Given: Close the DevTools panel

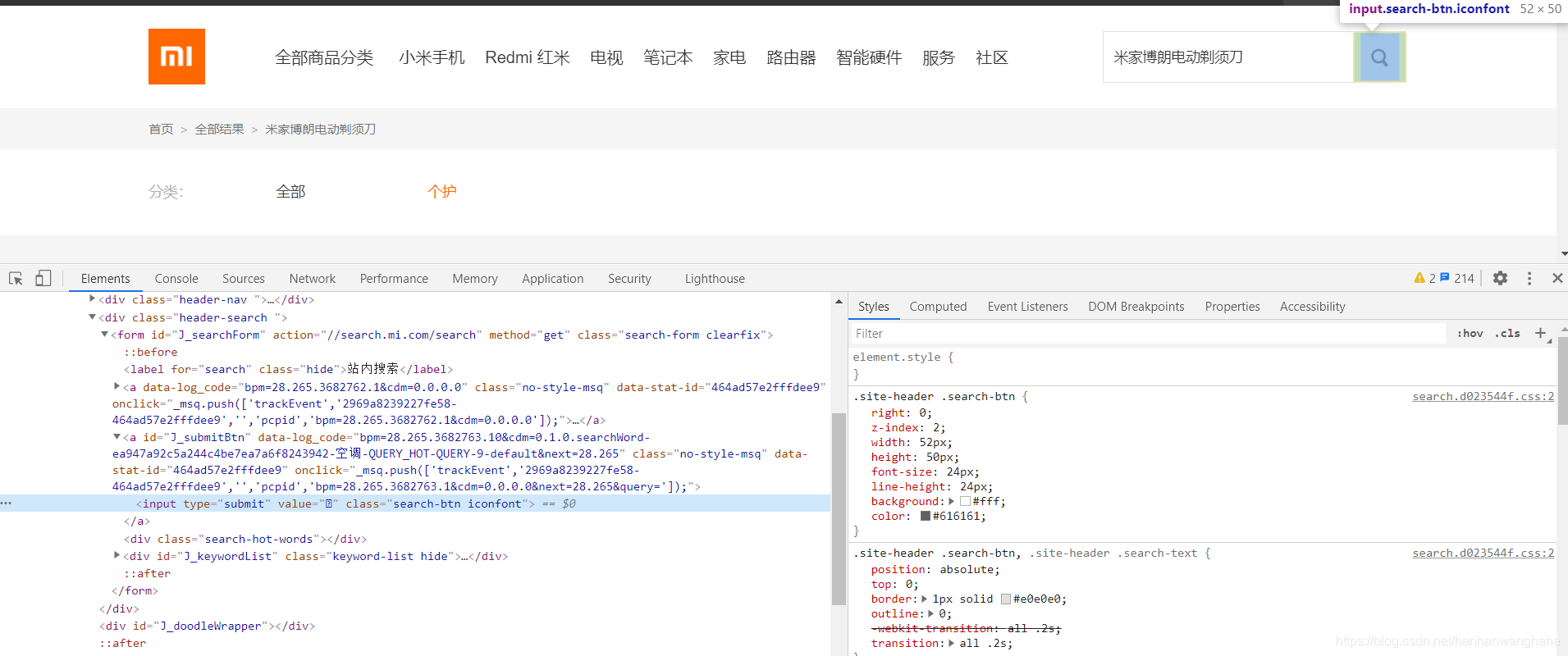Looking at the screenshot, I should pos(1557,278).
